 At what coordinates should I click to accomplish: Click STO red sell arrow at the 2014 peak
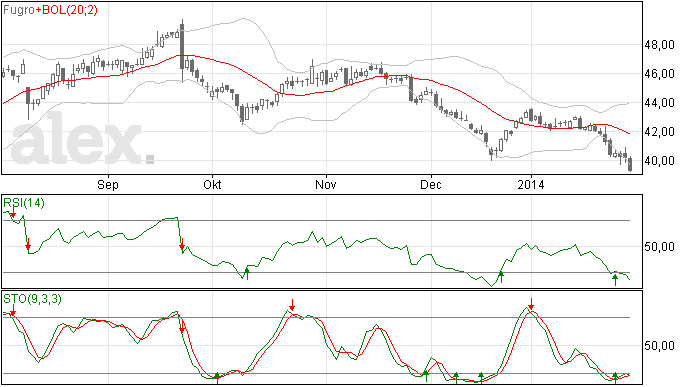531,304
